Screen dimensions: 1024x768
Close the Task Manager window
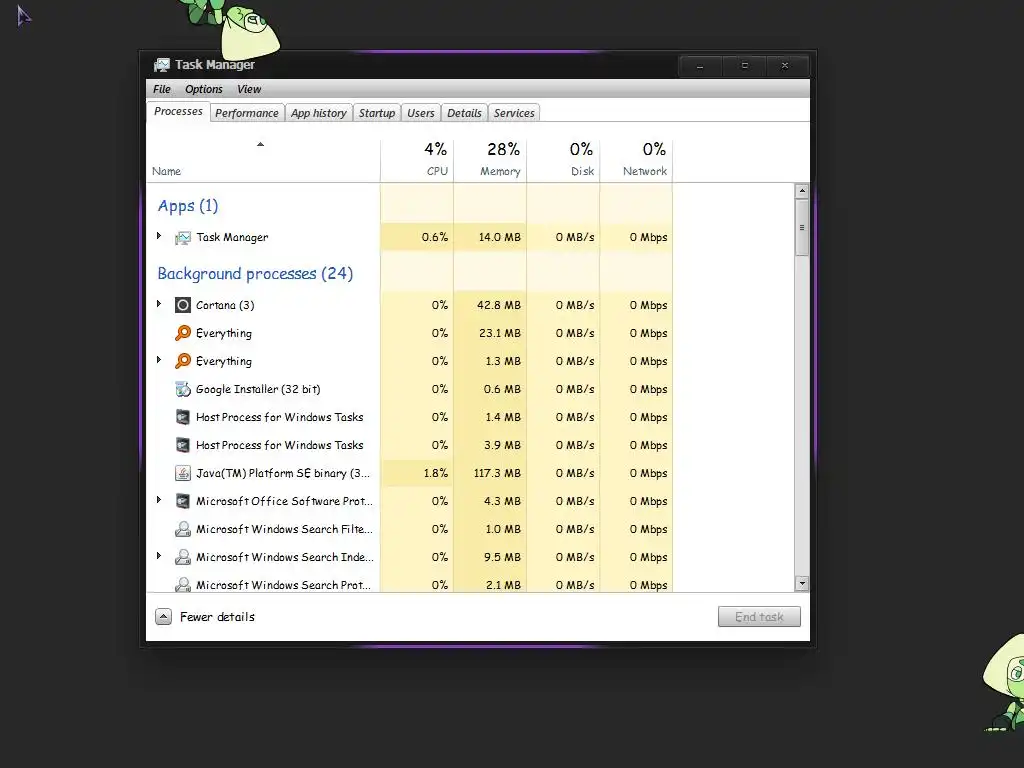(x=785, y=66)
